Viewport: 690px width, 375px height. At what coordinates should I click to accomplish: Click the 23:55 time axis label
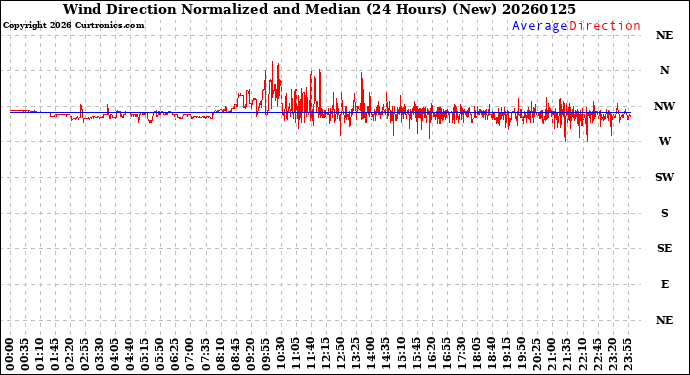[627, 355]
